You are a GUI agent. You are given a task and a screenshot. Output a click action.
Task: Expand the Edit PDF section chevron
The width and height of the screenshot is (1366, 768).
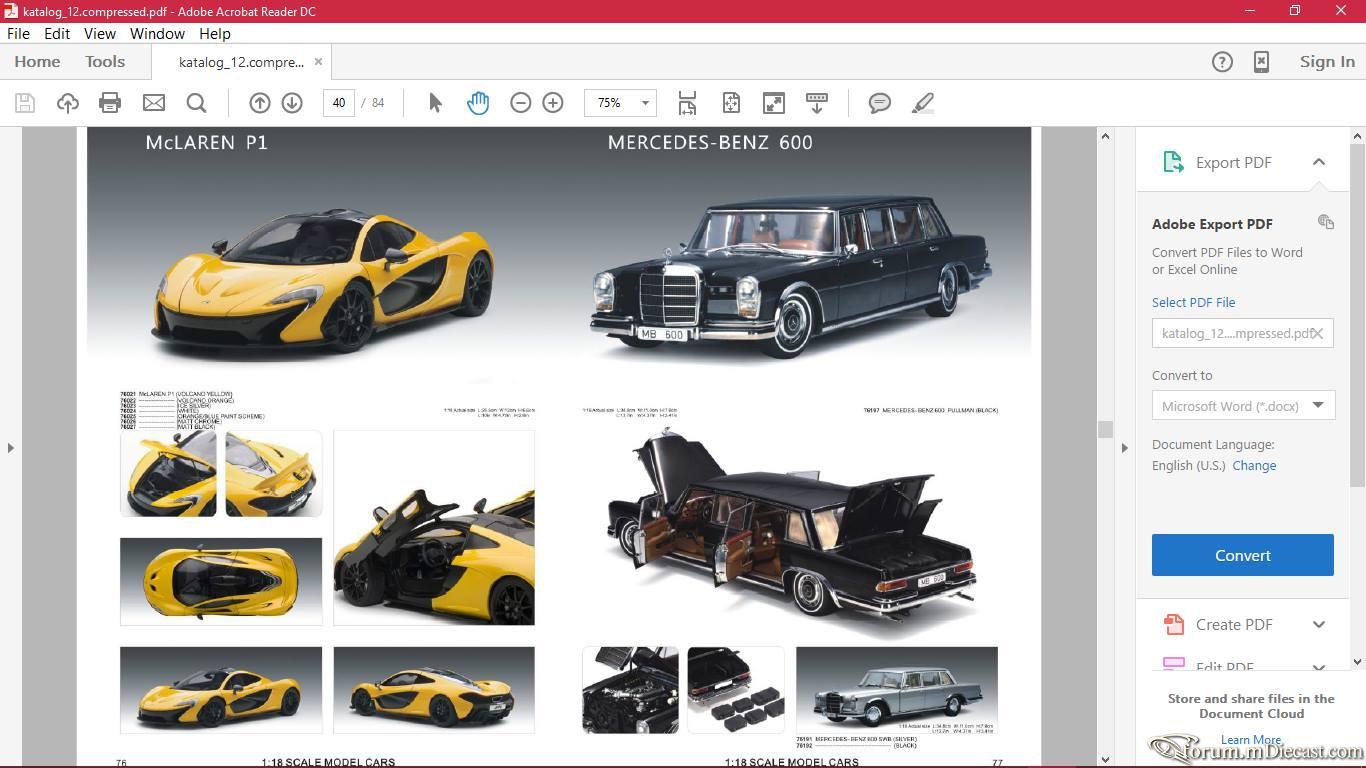pos(1319,666)
